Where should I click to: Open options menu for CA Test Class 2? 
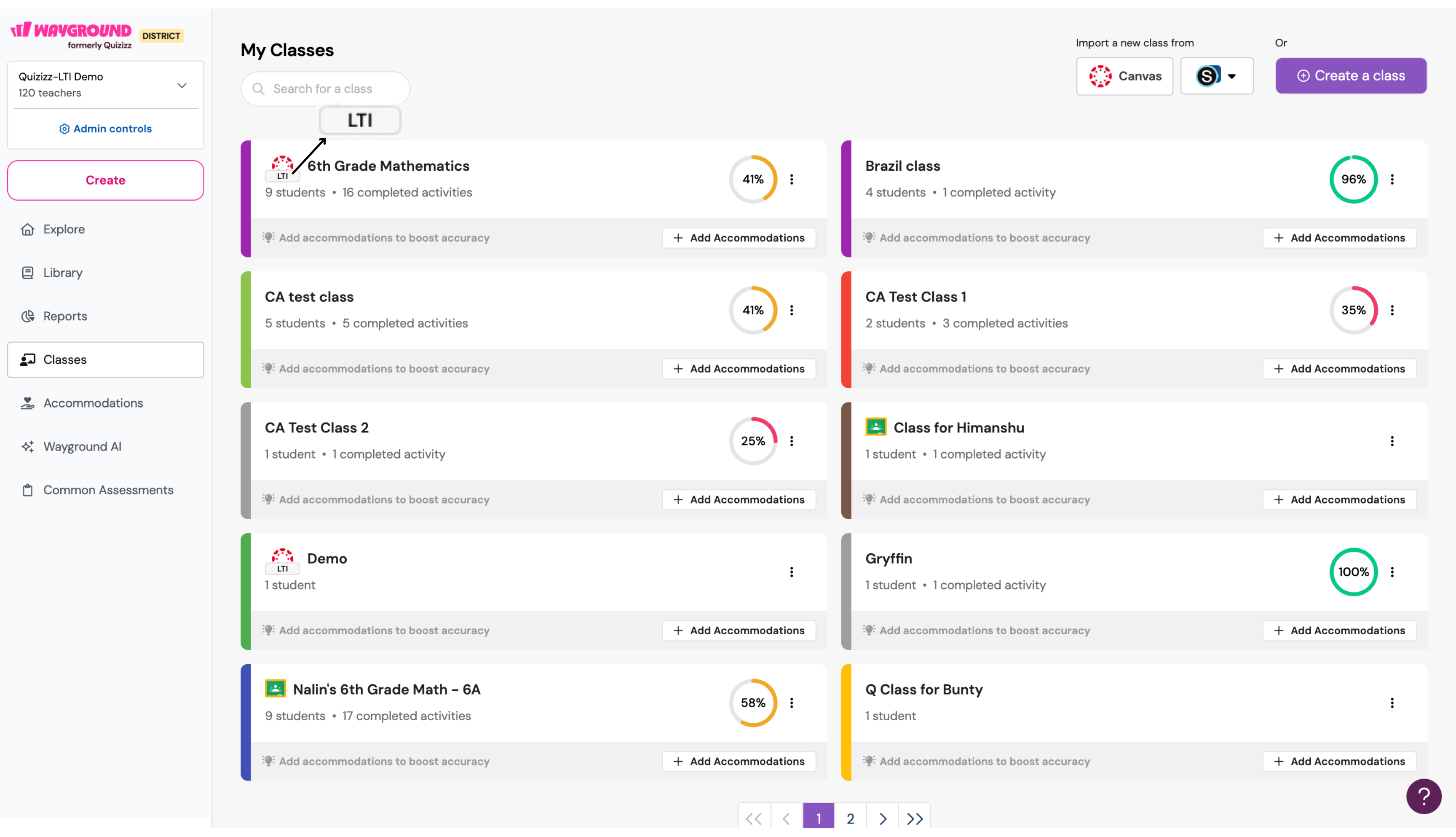click(791, 441)
